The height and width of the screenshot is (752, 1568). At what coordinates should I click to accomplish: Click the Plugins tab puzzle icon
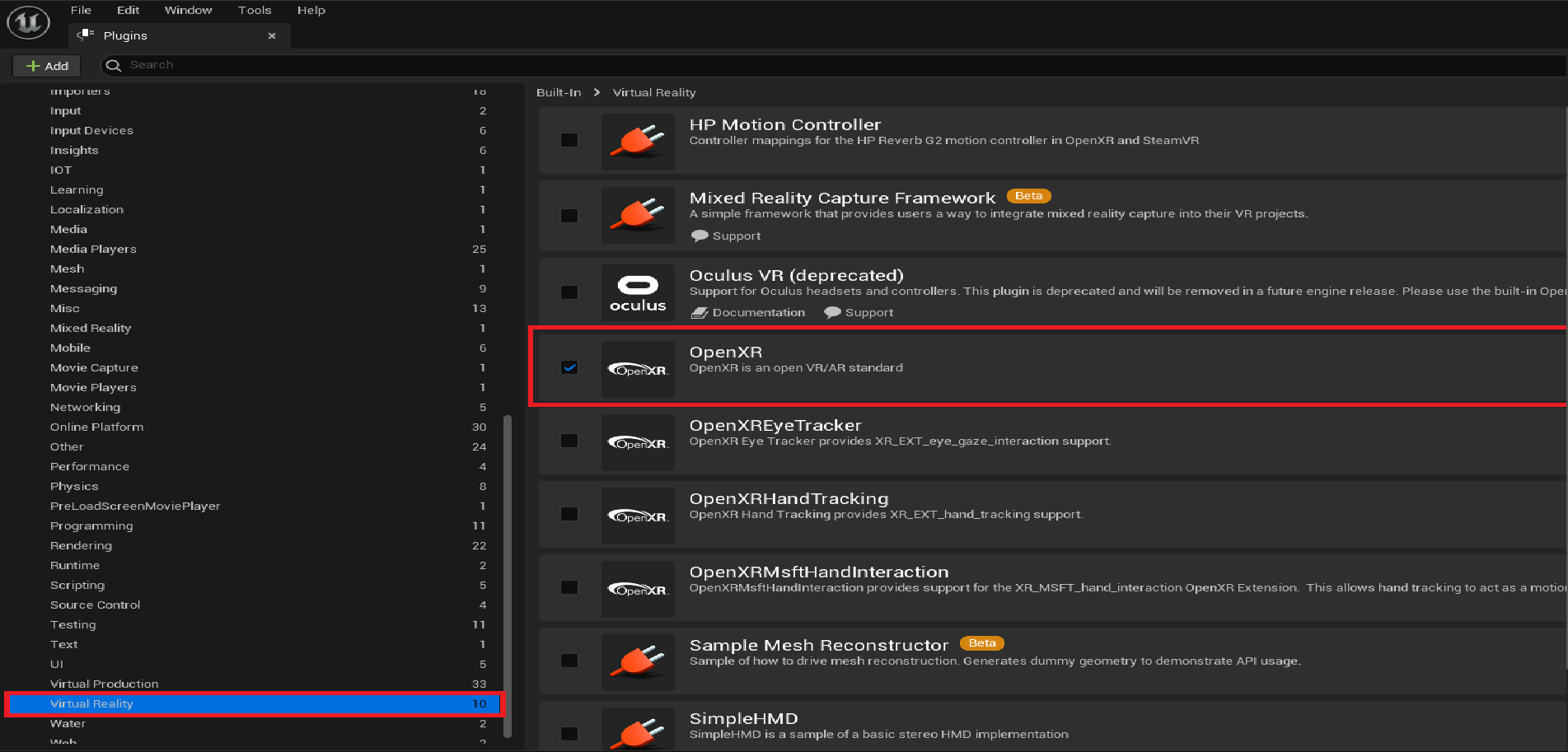[86, 35]
